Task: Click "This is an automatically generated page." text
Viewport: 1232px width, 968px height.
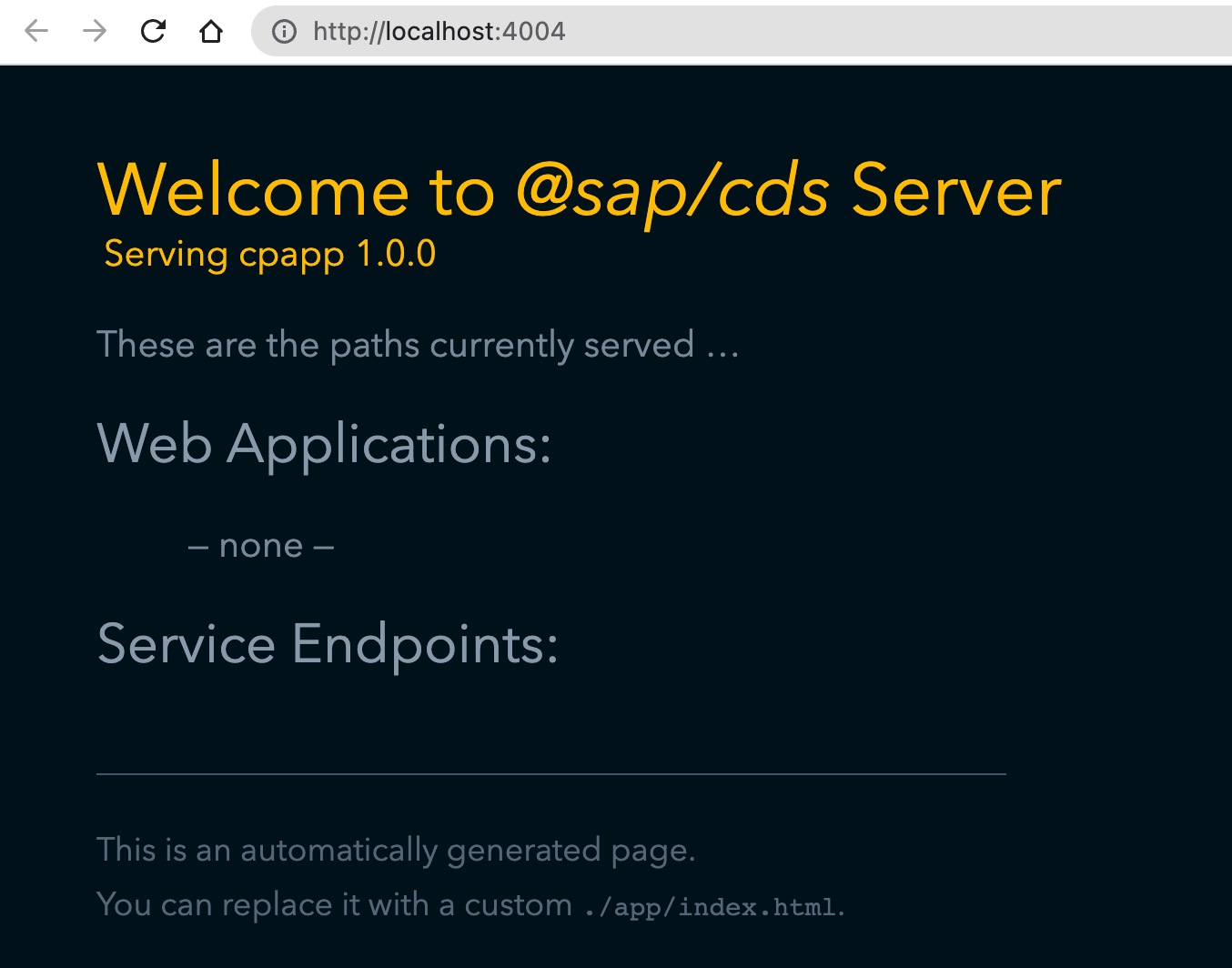Action: coord(396,851)
